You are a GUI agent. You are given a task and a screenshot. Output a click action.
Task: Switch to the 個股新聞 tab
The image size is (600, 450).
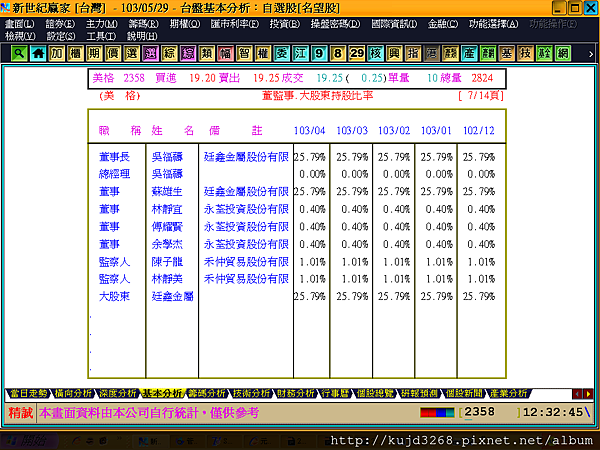pyautogui.click(x=464, y=393)
